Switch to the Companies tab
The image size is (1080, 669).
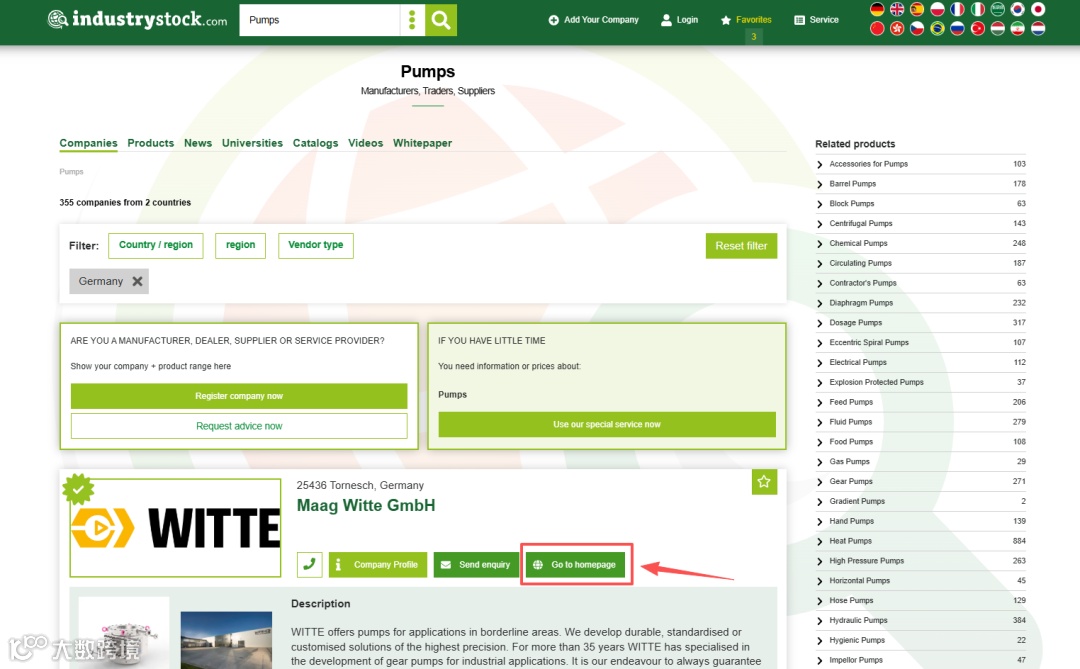point(88,143)
